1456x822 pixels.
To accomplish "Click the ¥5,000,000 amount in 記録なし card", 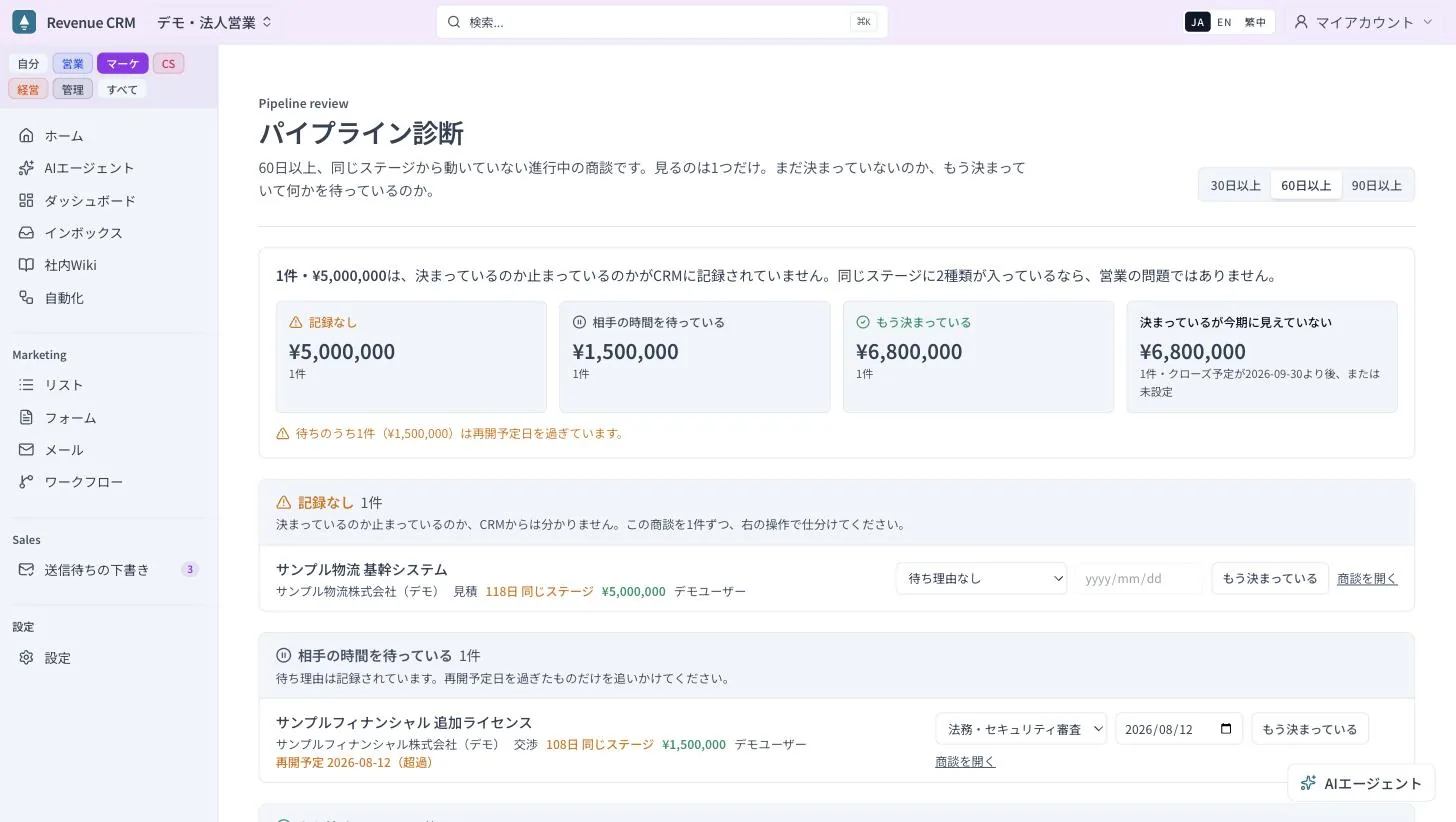I will pos(342,351).
